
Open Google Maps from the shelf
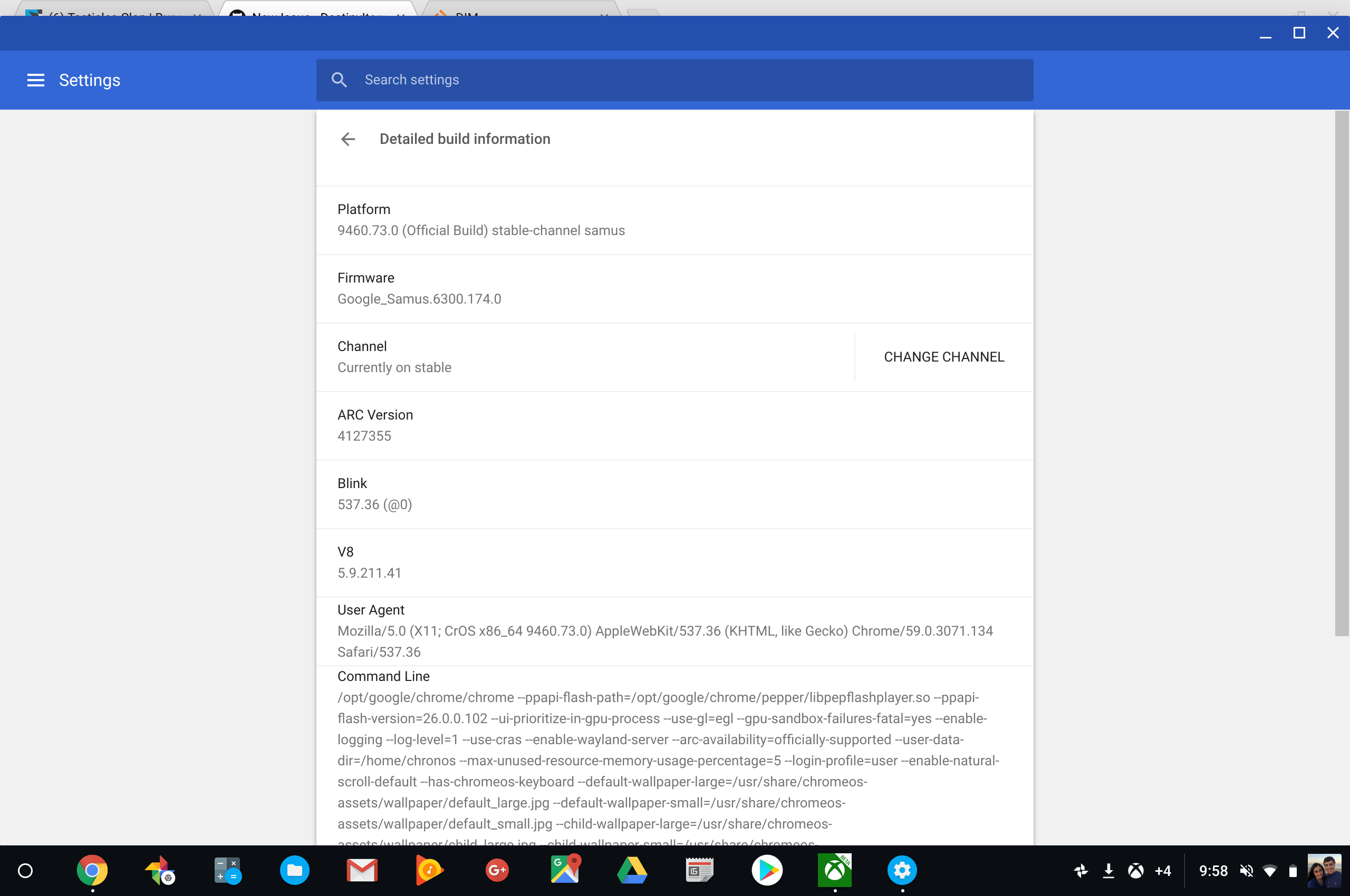pos(564,870)
